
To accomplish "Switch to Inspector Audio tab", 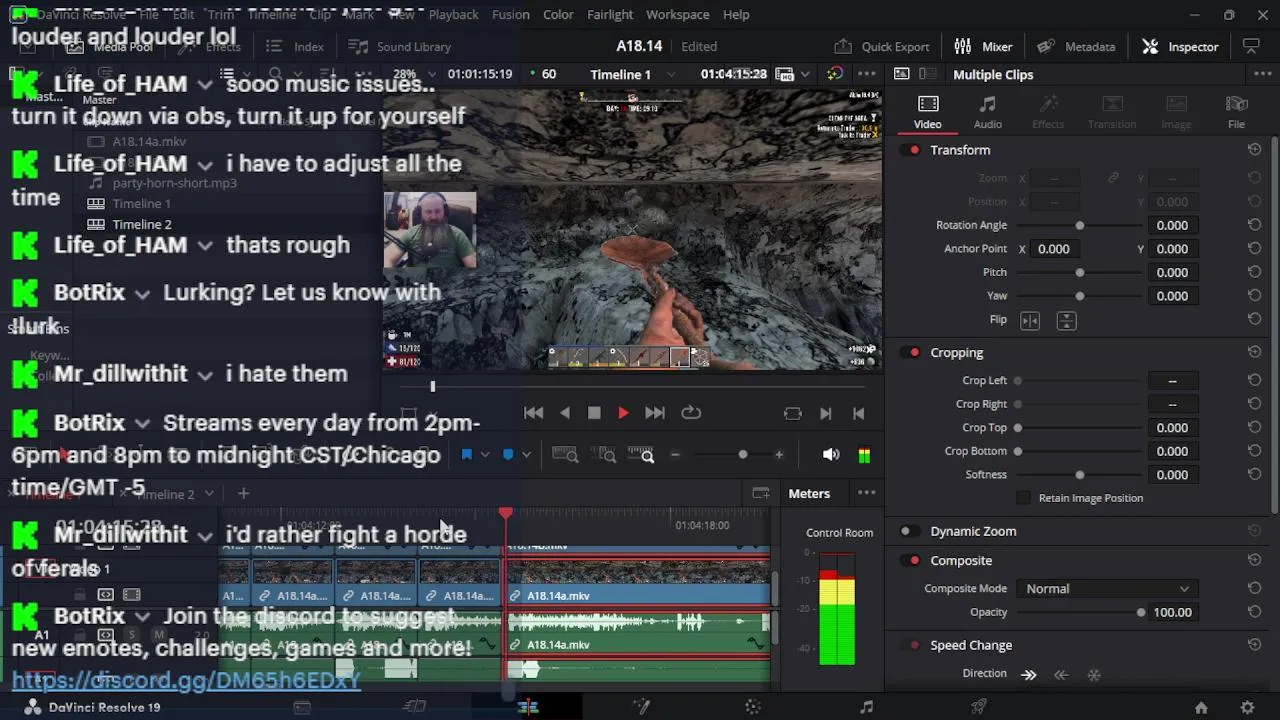I will [x=988, y=112].
